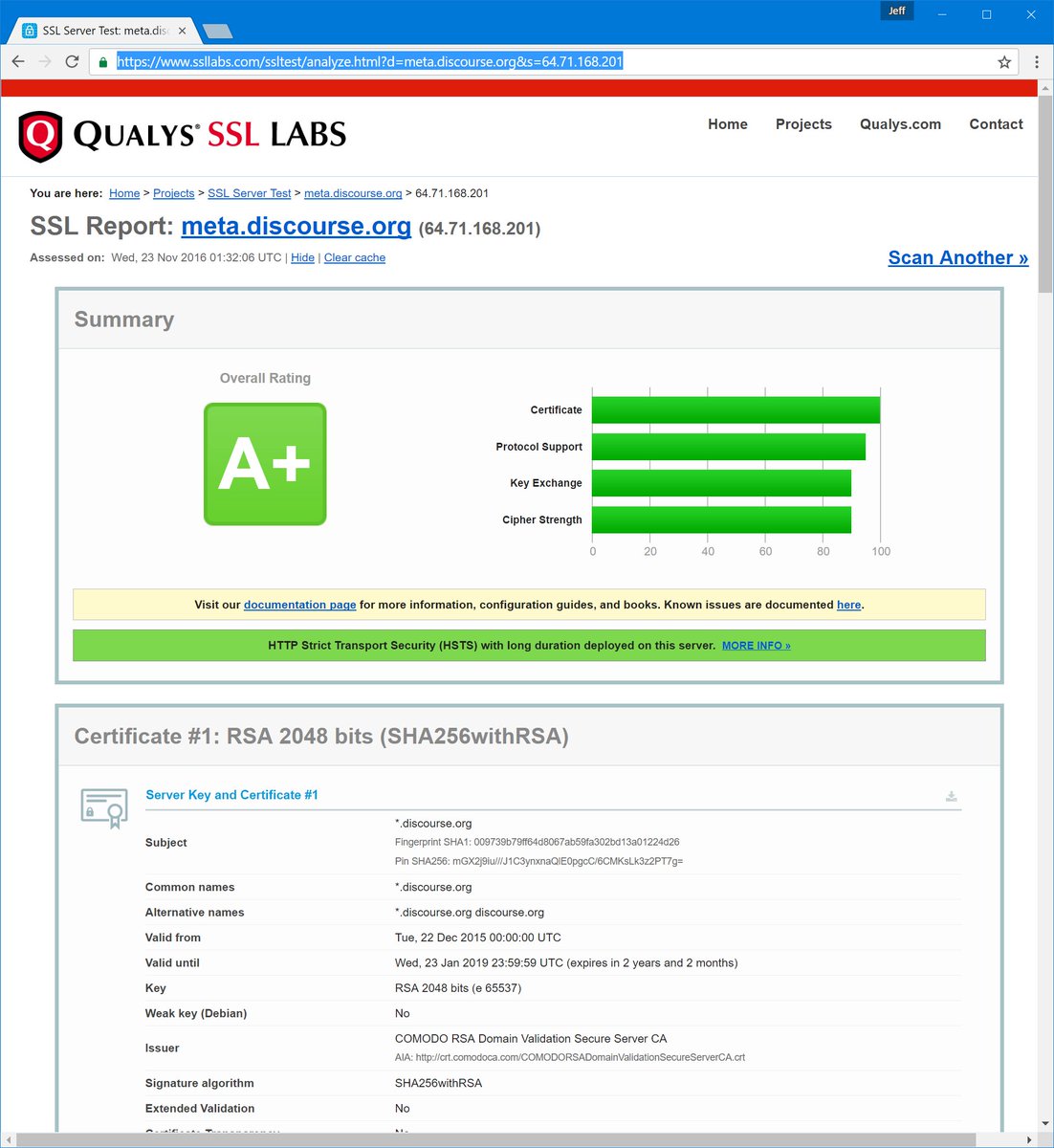Viewport: 1054px width, 1148px height.
Task: Click the Clear cache link
Action: (355, 257)
